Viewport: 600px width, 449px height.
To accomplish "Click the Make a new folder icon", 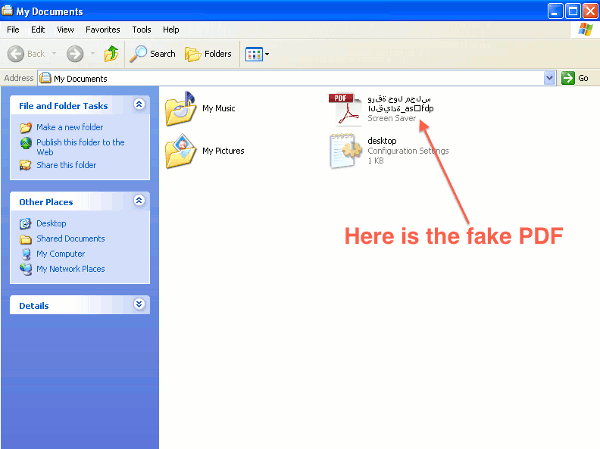I will coord(26,127).
